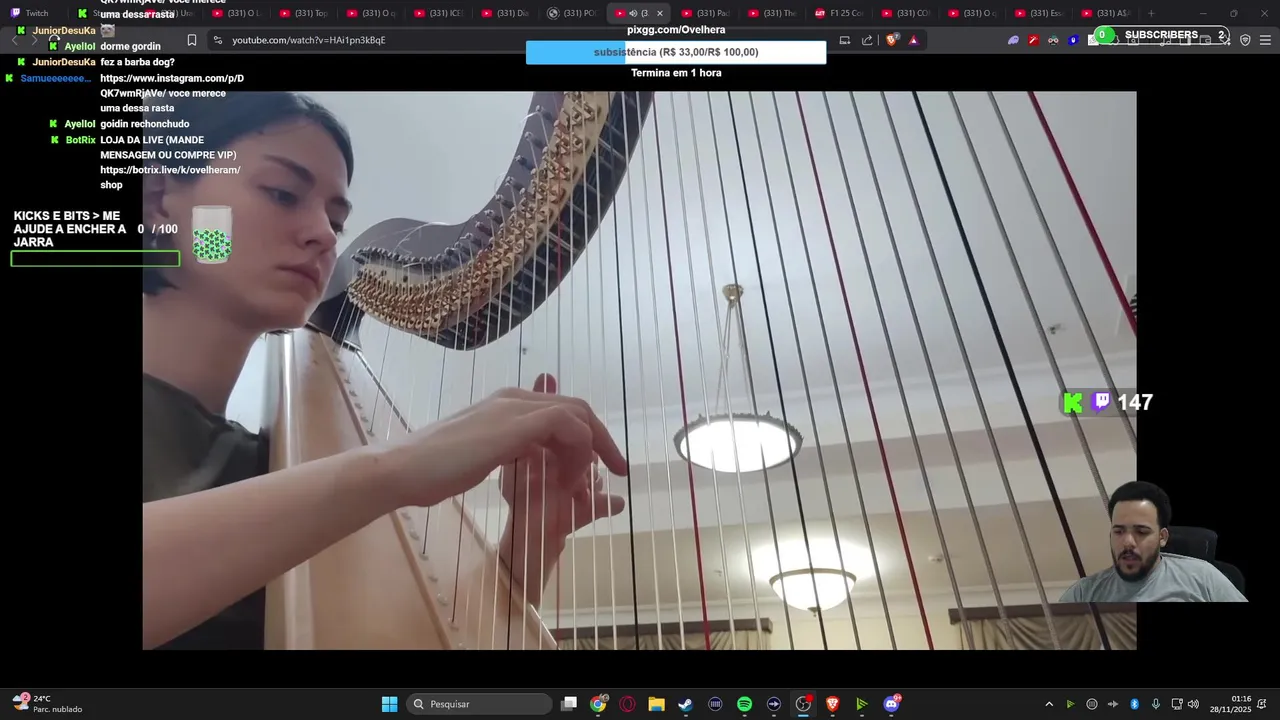
Task: Open Spotify from the taskbar
Action: click(x=744, y=704)
